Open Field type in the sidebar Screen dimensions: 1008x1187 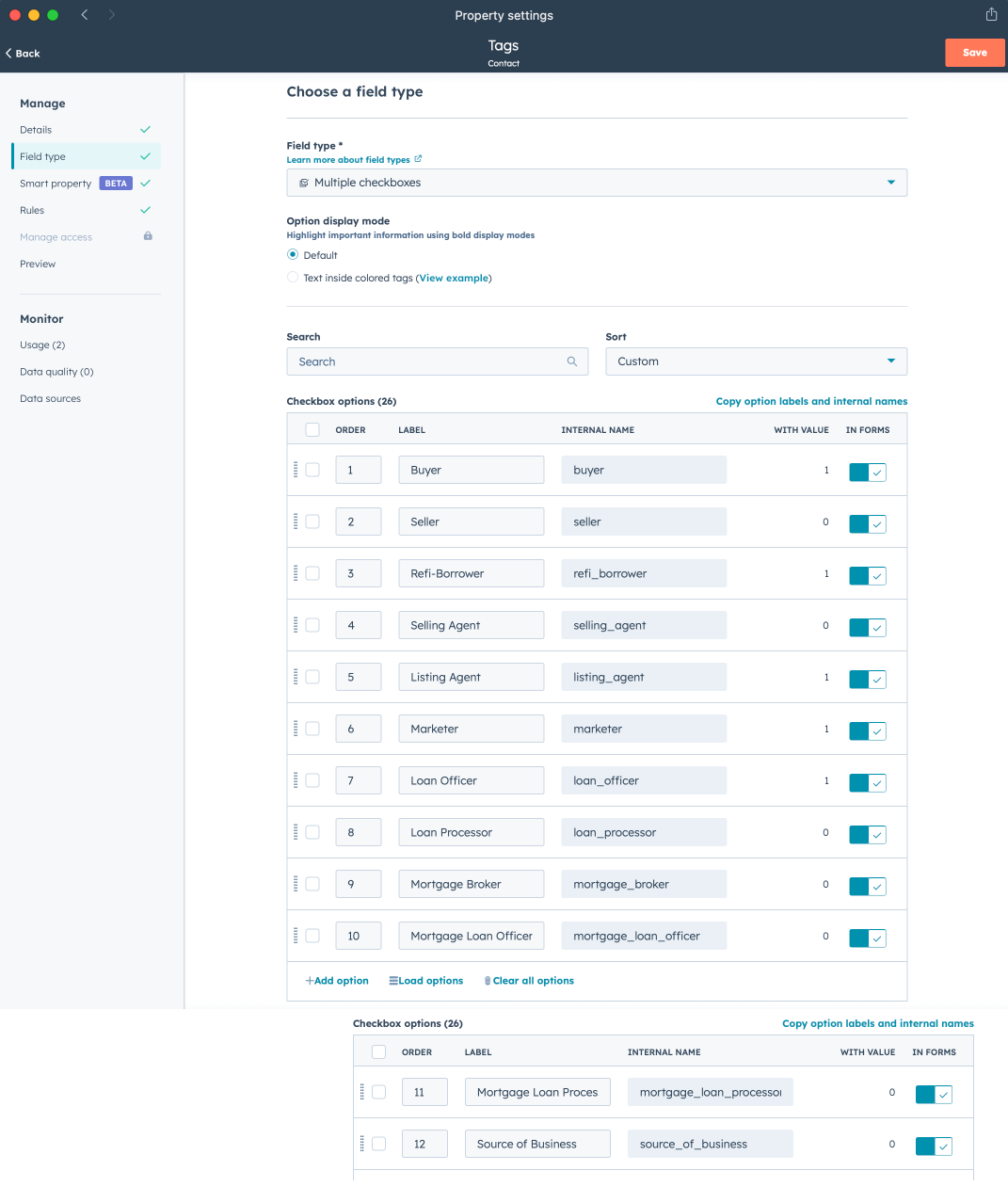pos(86,156)
